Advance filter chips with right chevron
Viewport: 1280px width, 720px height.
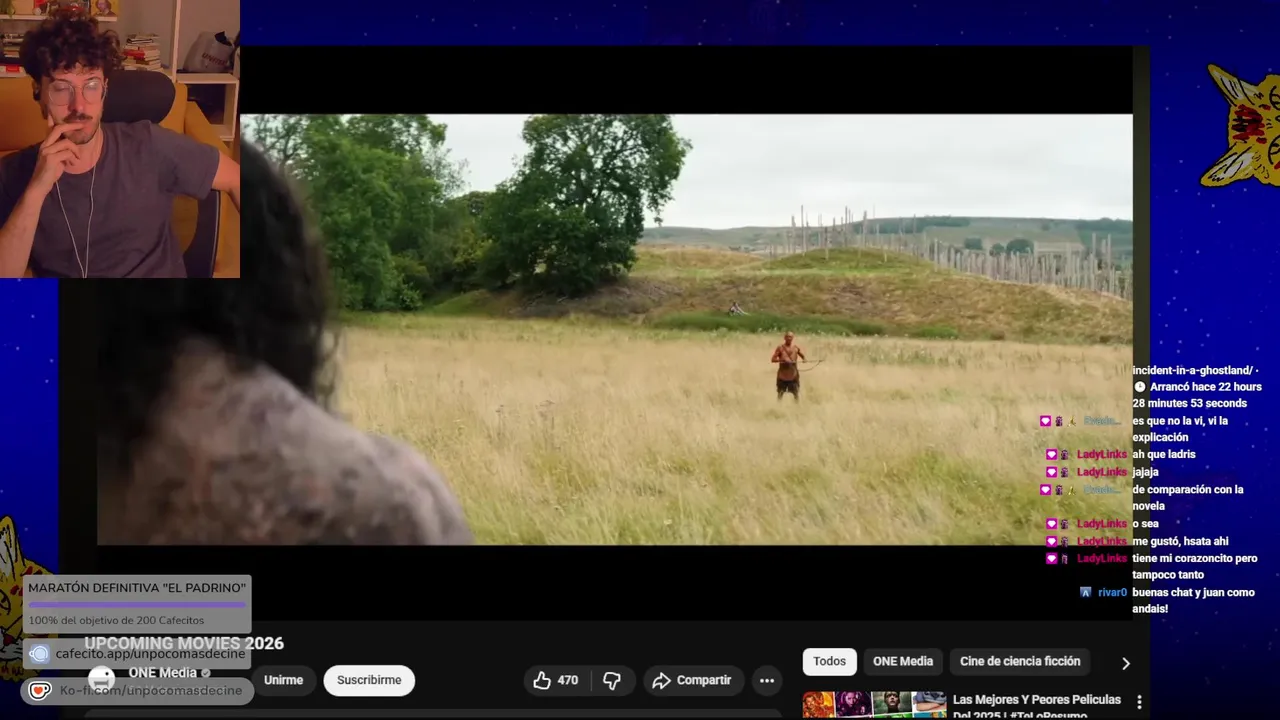coord(1125,663)
